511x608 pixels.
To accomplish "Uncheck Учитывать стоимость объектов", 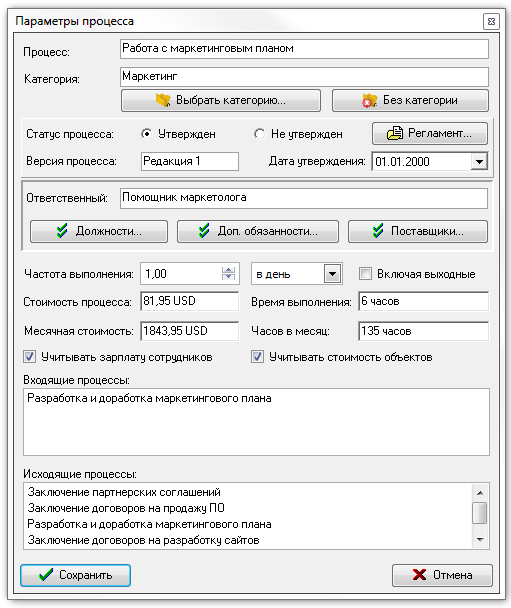I will [257, 357].
